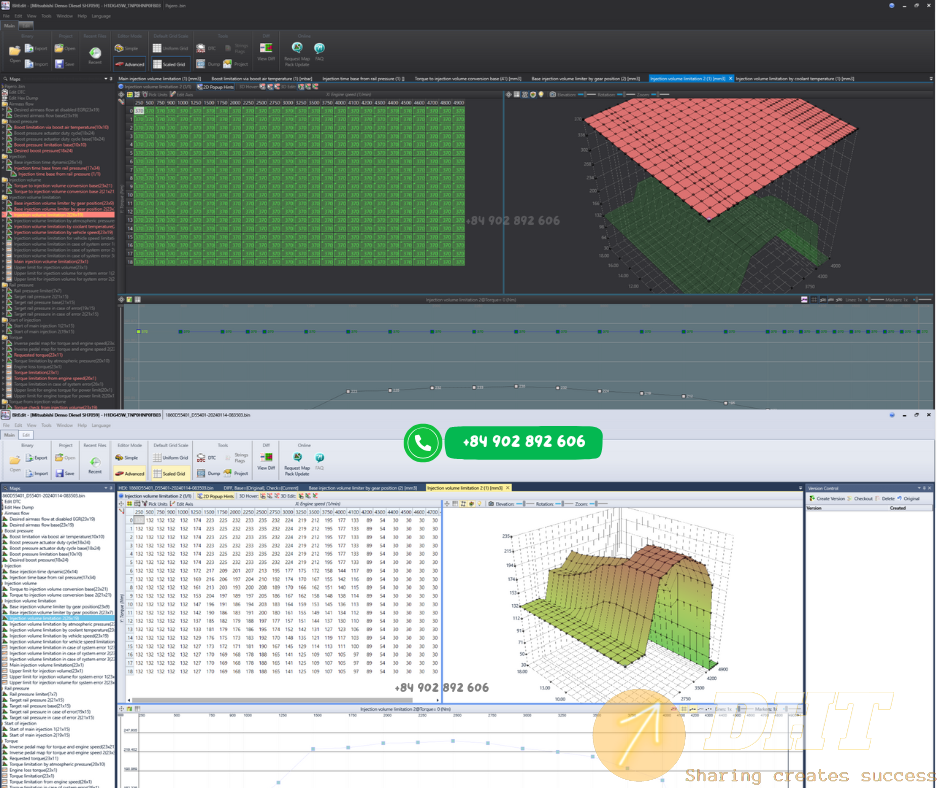
Task: Click Pick Units in upper dark window
Action: (155, 94)
